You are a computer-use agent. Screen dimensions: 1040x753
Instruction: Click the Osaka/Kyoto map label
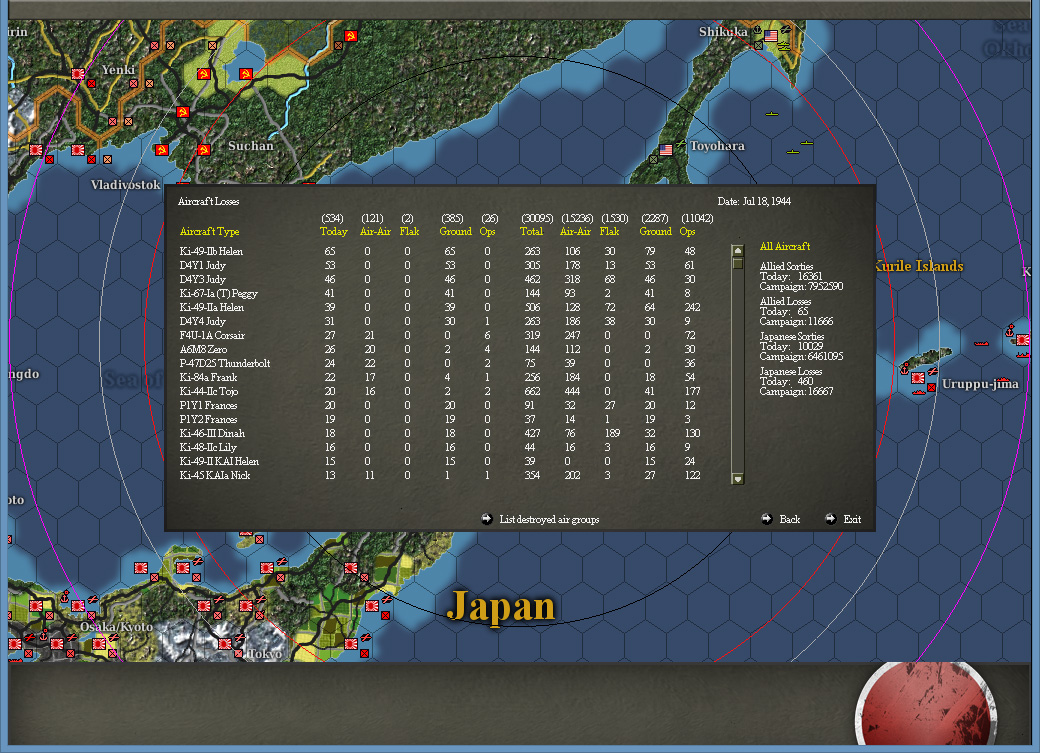[116, 627]
